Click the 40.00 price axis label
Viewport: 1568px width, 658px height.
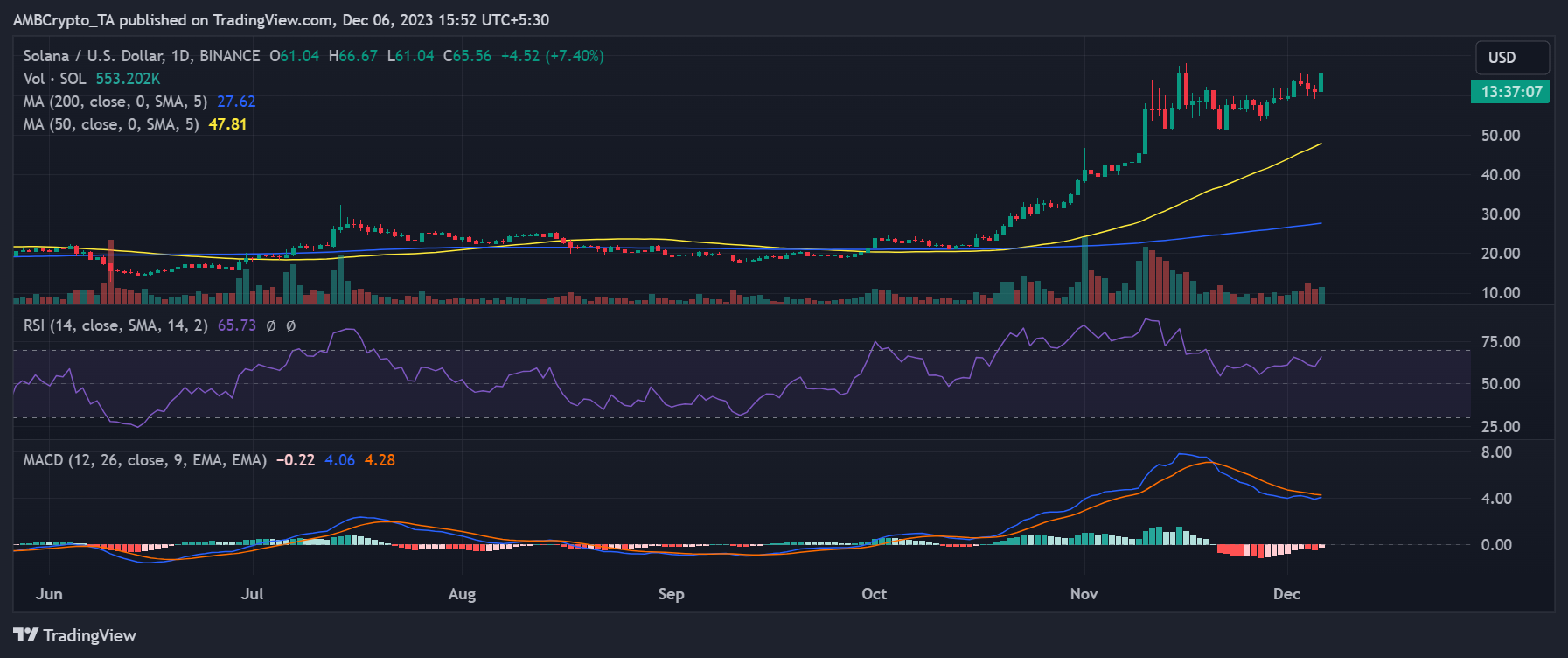(x=1501, y=175)
